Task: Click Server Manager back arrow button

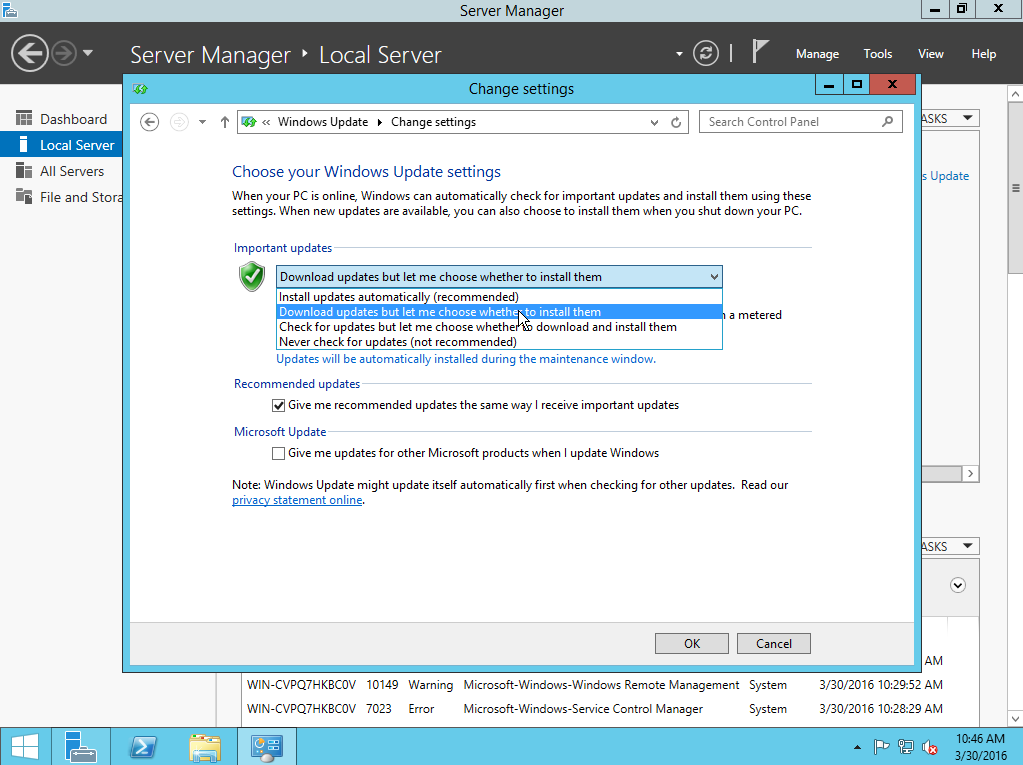Action: [29, 53]
